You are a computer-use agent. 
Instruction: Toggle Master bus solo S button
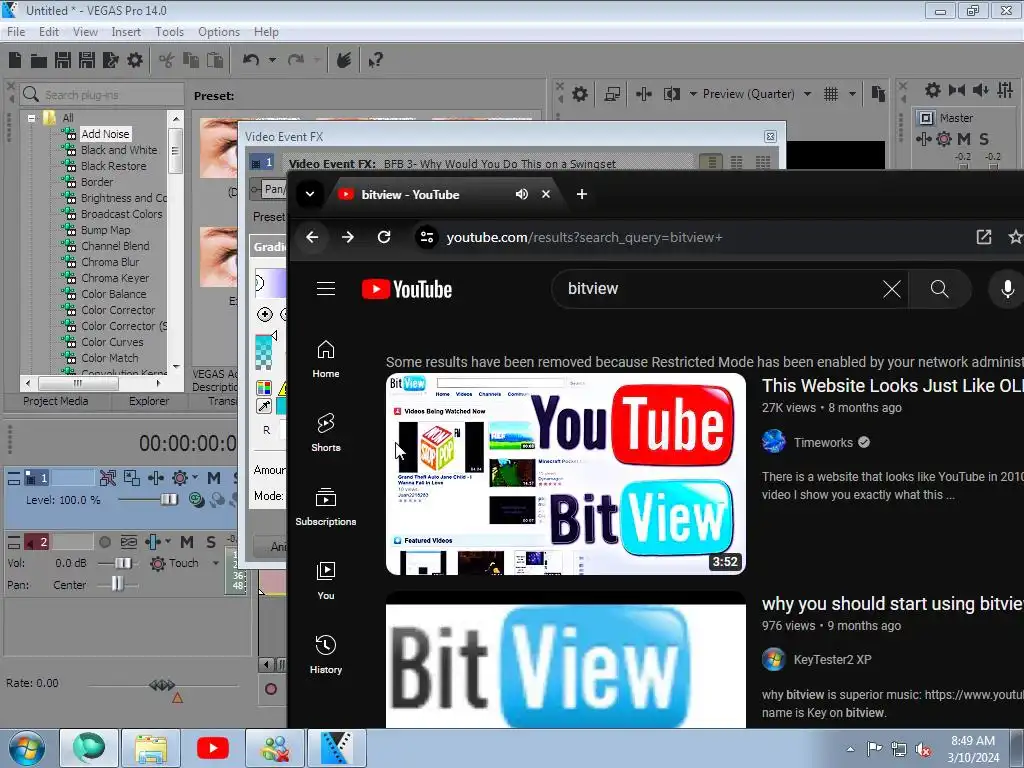[x=984, y=139]
